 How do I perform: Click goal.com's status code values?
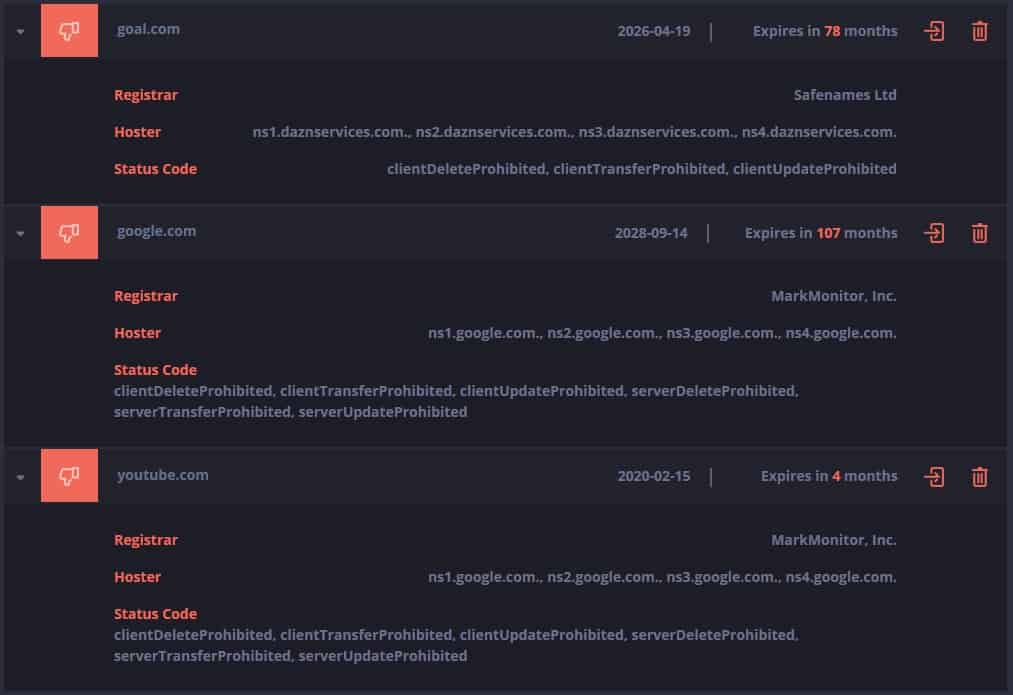coord(642,169)
